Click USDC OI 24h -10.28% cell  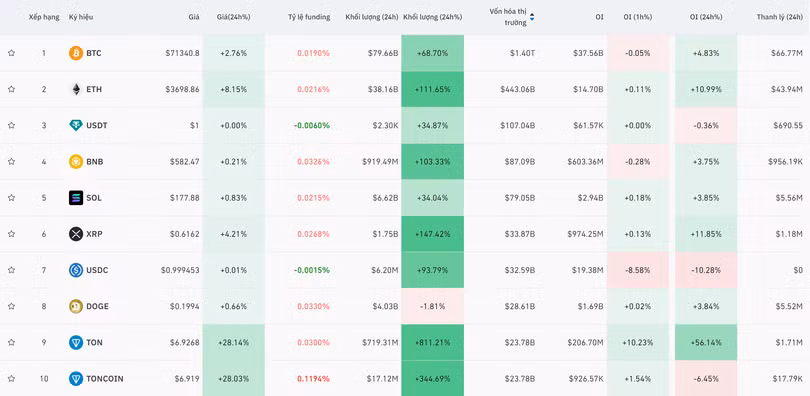tap(706, 270)
